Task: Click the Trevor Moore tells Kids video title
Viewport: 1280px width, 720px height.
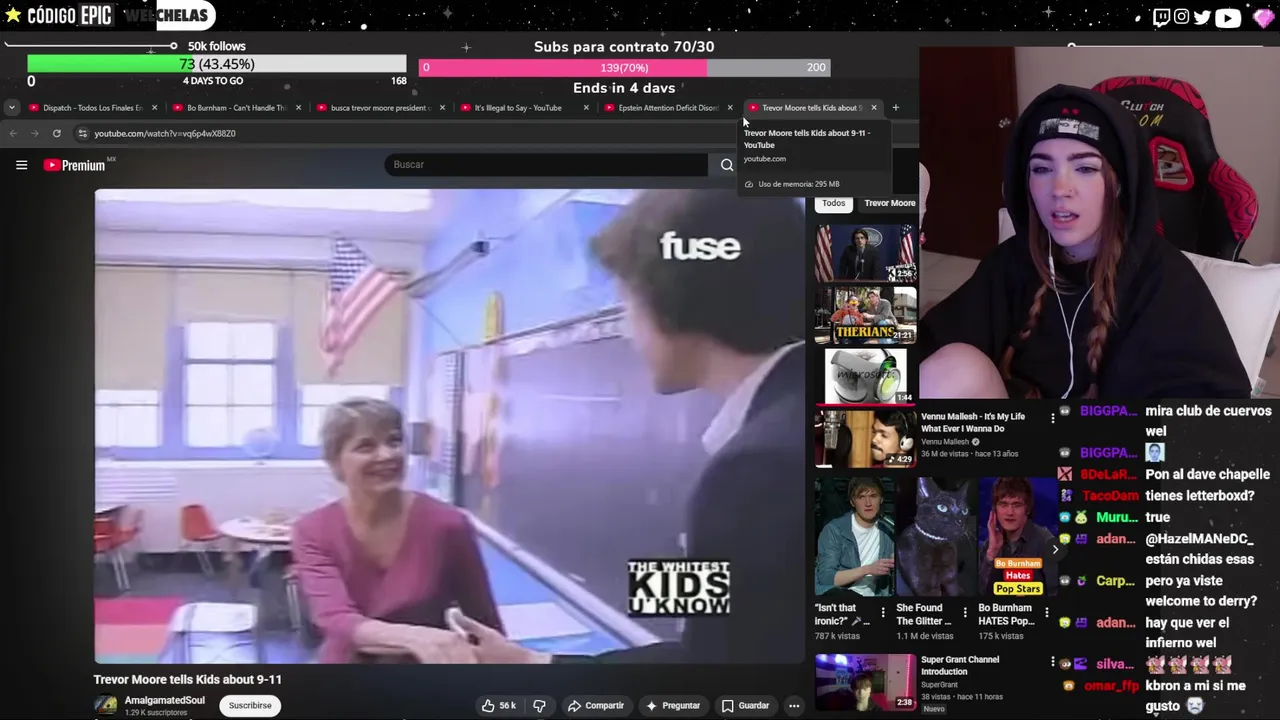Action: [188, 679]
